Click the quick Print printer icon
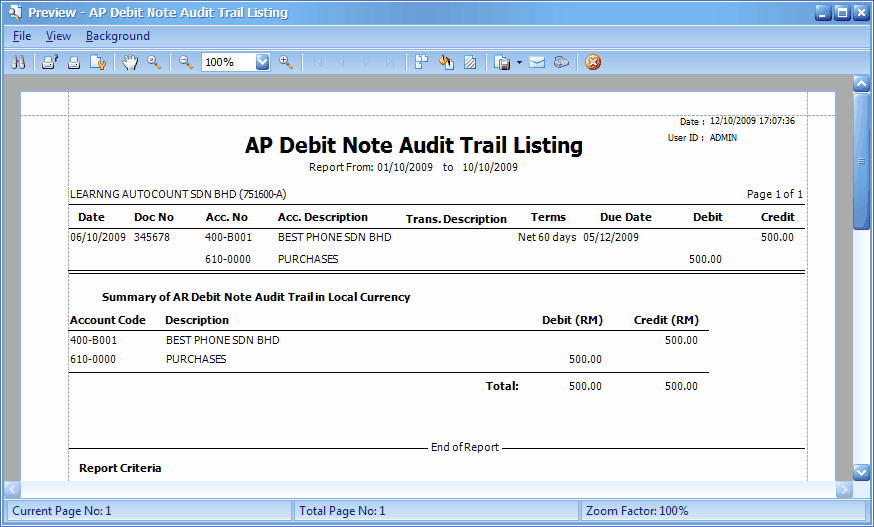The image size is (874, 527). pyautogui.click(x=74, y=62)
